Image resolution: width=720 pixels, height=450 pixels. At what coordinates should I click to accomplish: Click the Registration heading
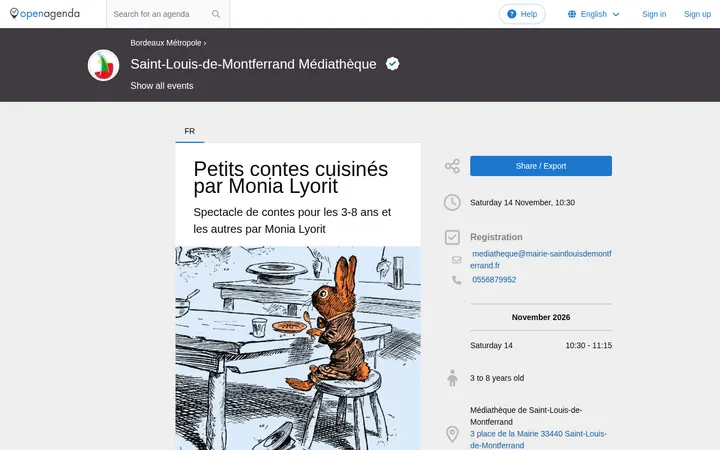[496, 237]
